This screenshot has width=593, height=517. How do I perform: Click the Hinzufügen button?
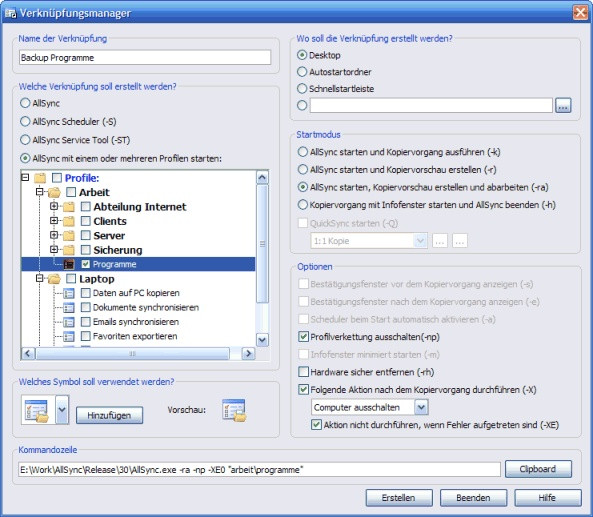(109, 415)
